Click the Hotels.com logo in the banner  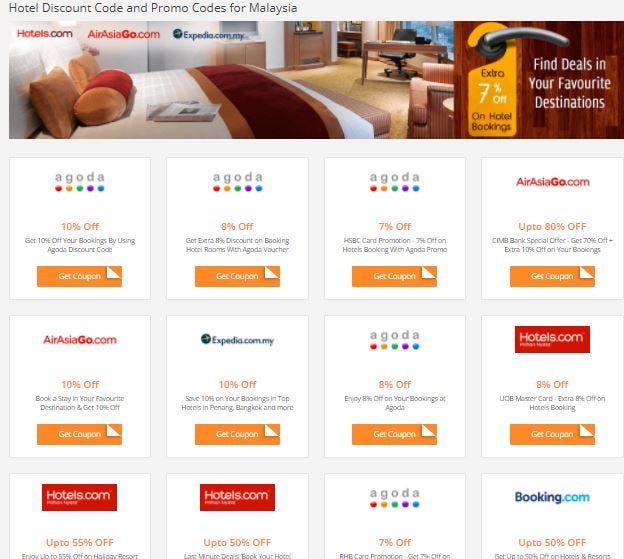(45, 34)
